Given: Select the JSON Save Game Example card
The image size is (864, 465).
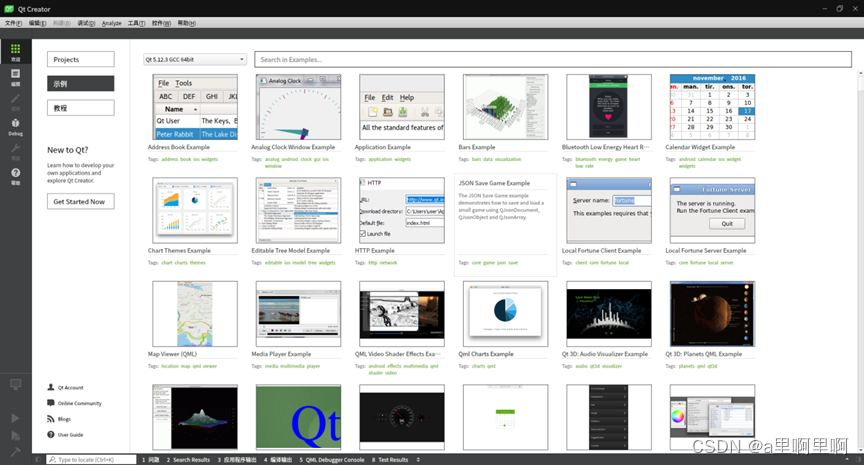Looking at the screenshot, I should [x=505, y=225].
